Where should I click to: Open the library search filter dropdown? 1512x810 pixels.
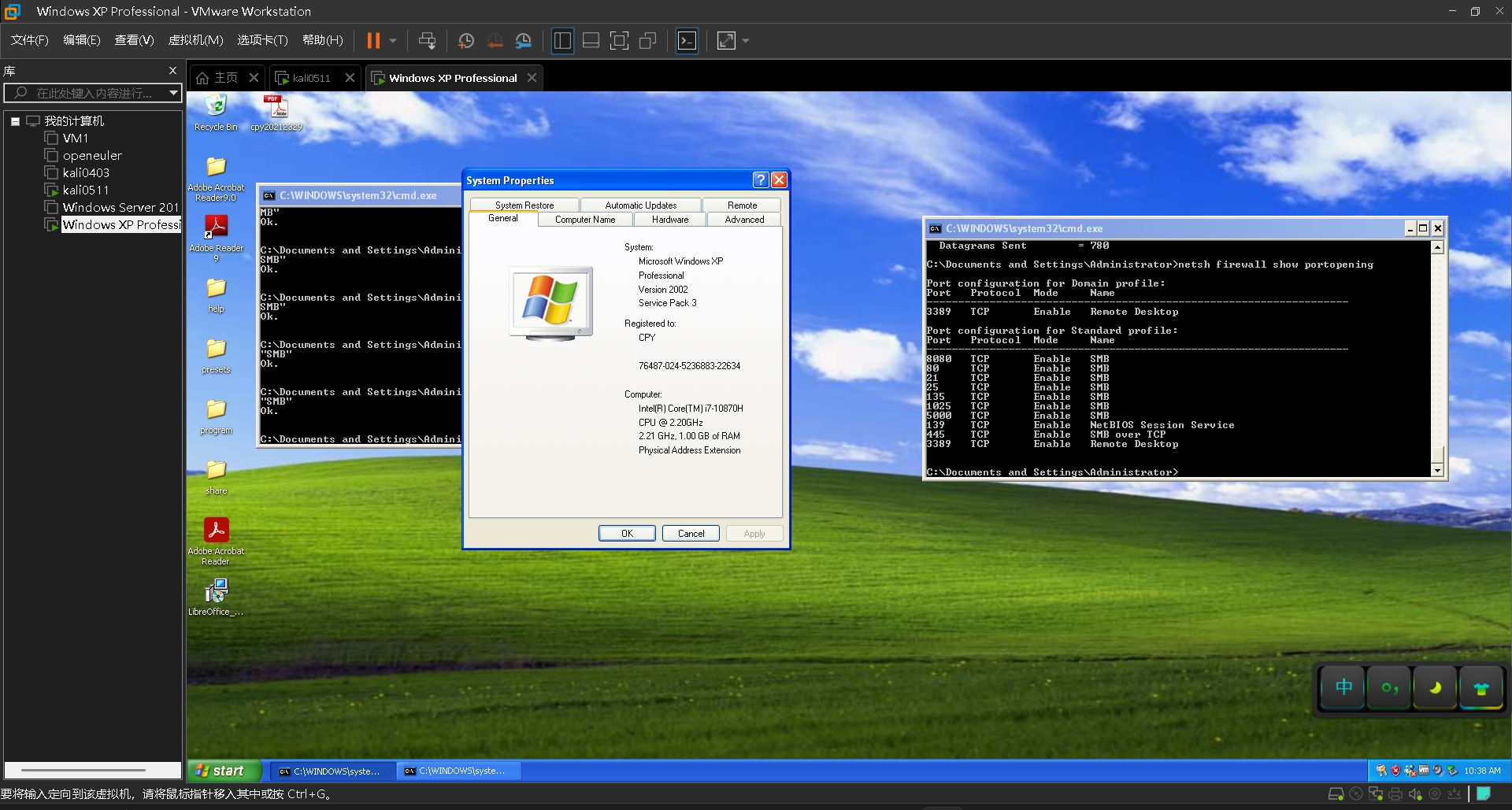coord(173,93)
